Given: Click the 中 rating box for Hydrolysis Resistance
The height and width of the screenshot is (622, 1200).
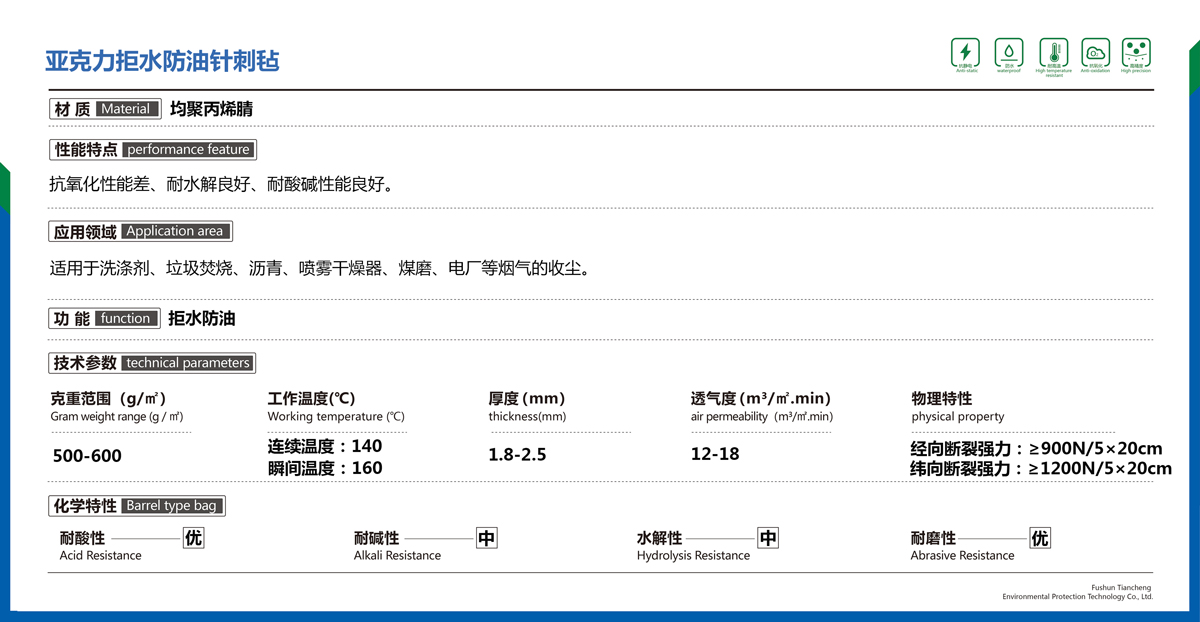Looking at the screenshot, I should click(x=768, y=538).
